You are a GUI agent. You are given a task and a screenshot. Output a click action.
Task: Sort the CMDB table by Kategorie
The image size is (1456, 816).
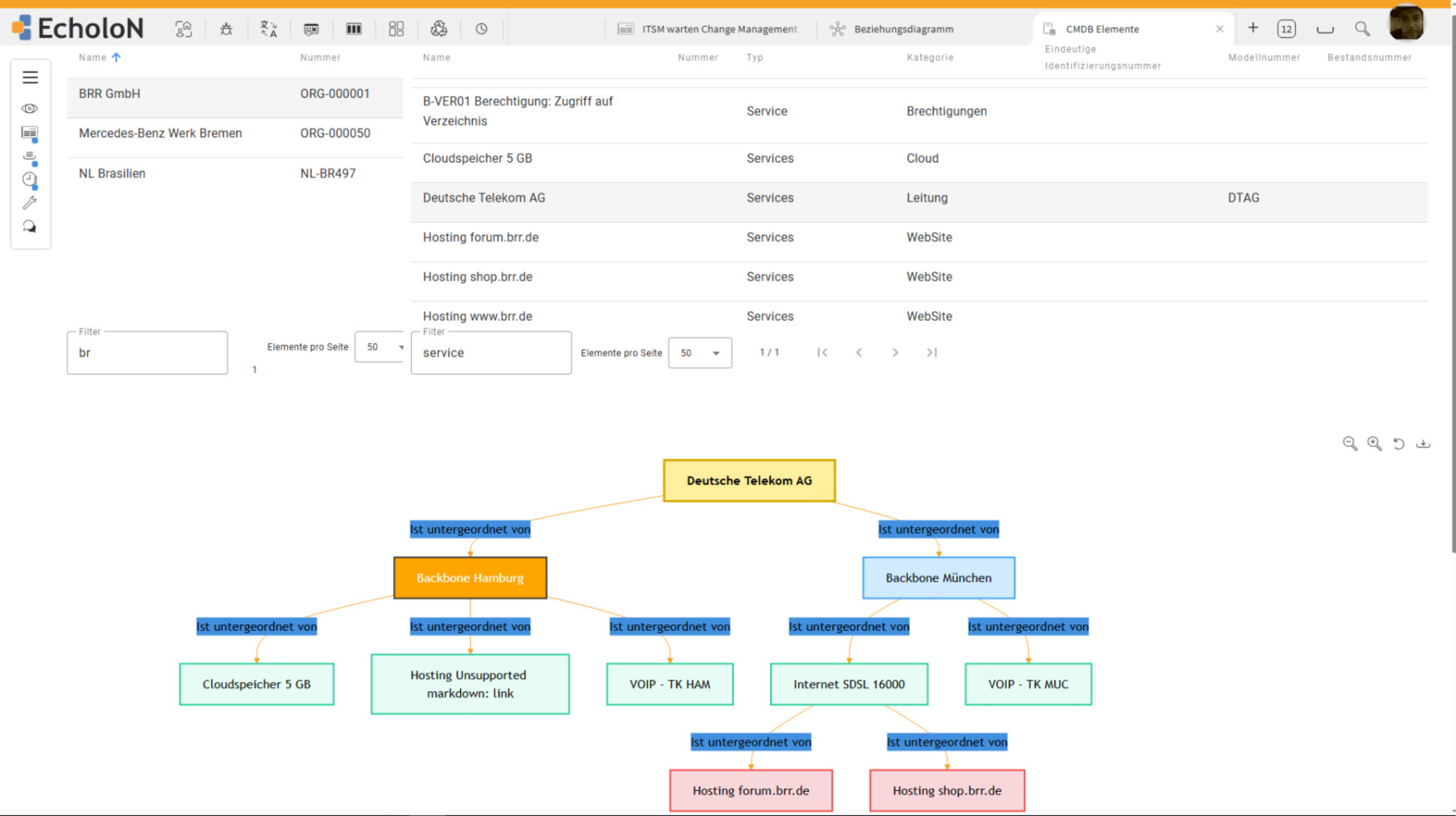pyautogui.click(x=929, y=57)
